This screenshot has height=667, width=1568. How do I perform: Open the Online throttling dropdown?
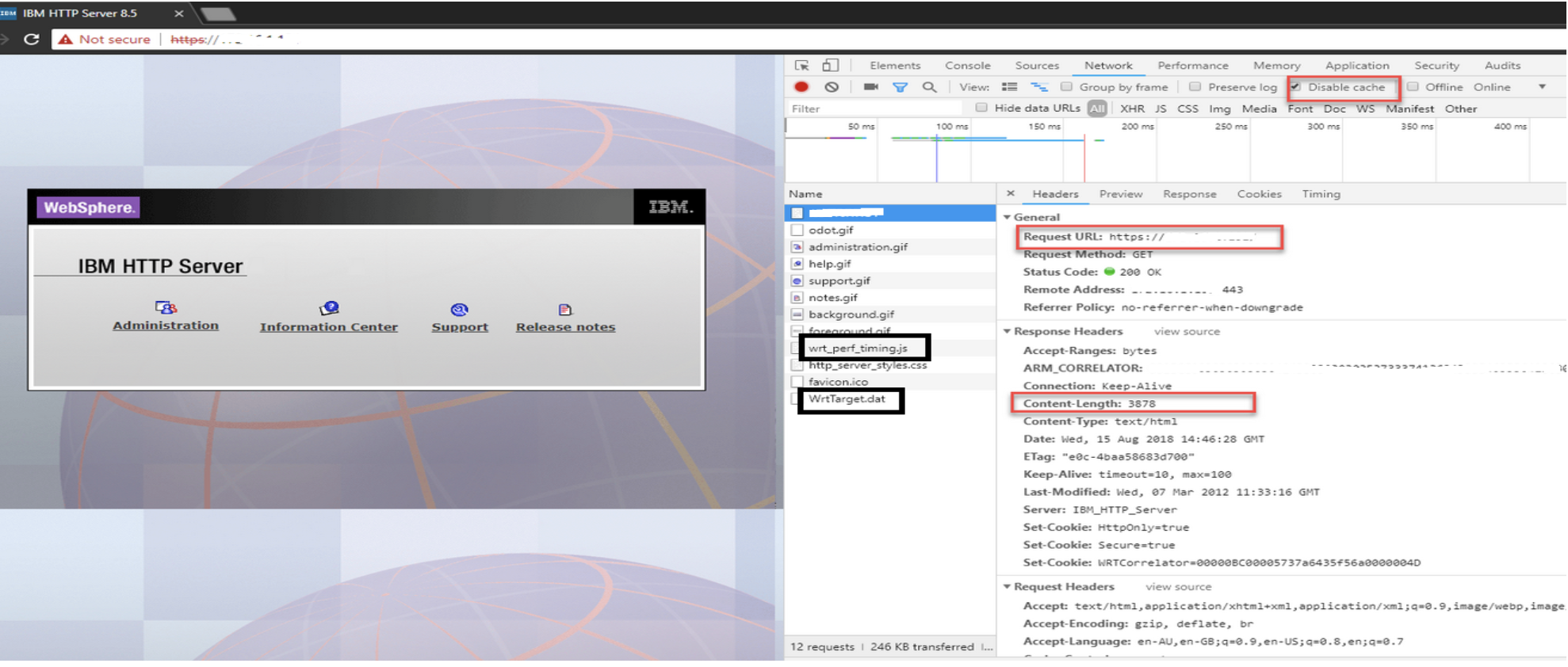pos(1510,87)
